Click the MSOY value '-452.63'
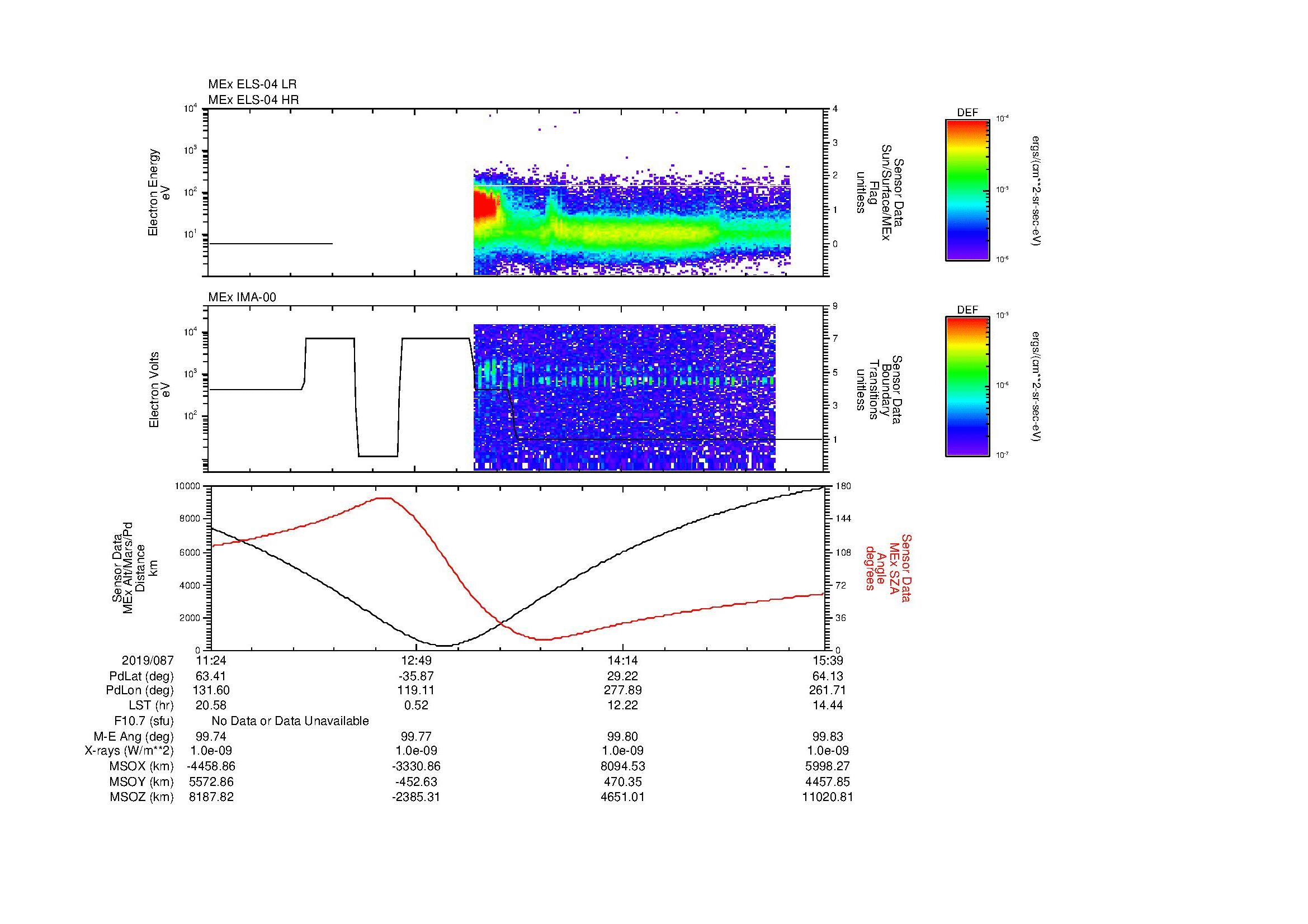Screen dimensions: 1308x924 [417, 781]
